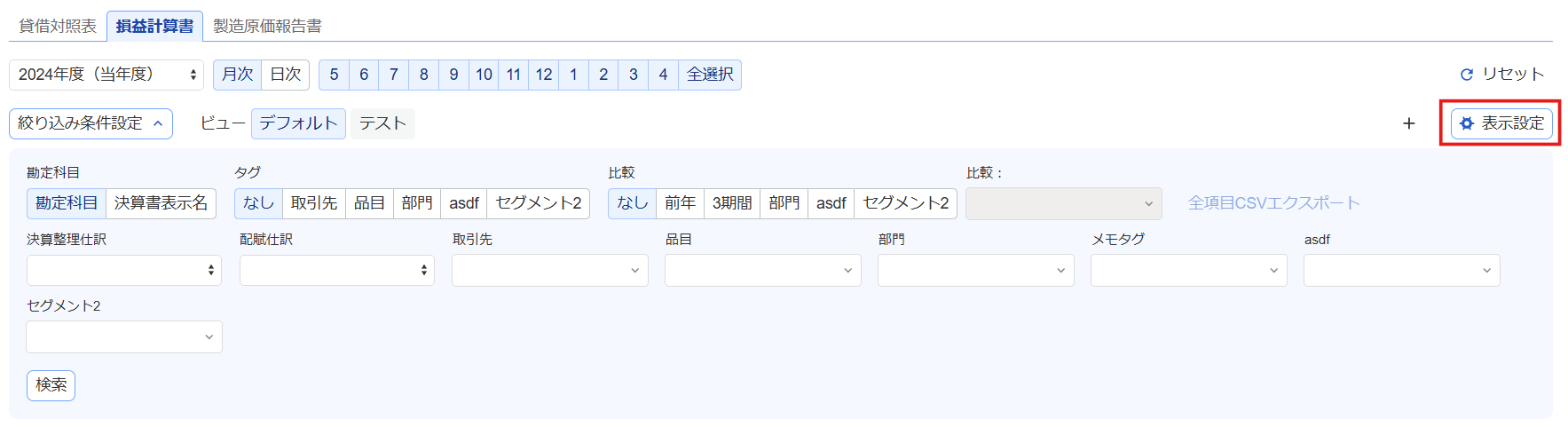Screen dimensions: 1568x427
Task: Click the plus icon to add a view
Action: click(x=1408, y=123)
